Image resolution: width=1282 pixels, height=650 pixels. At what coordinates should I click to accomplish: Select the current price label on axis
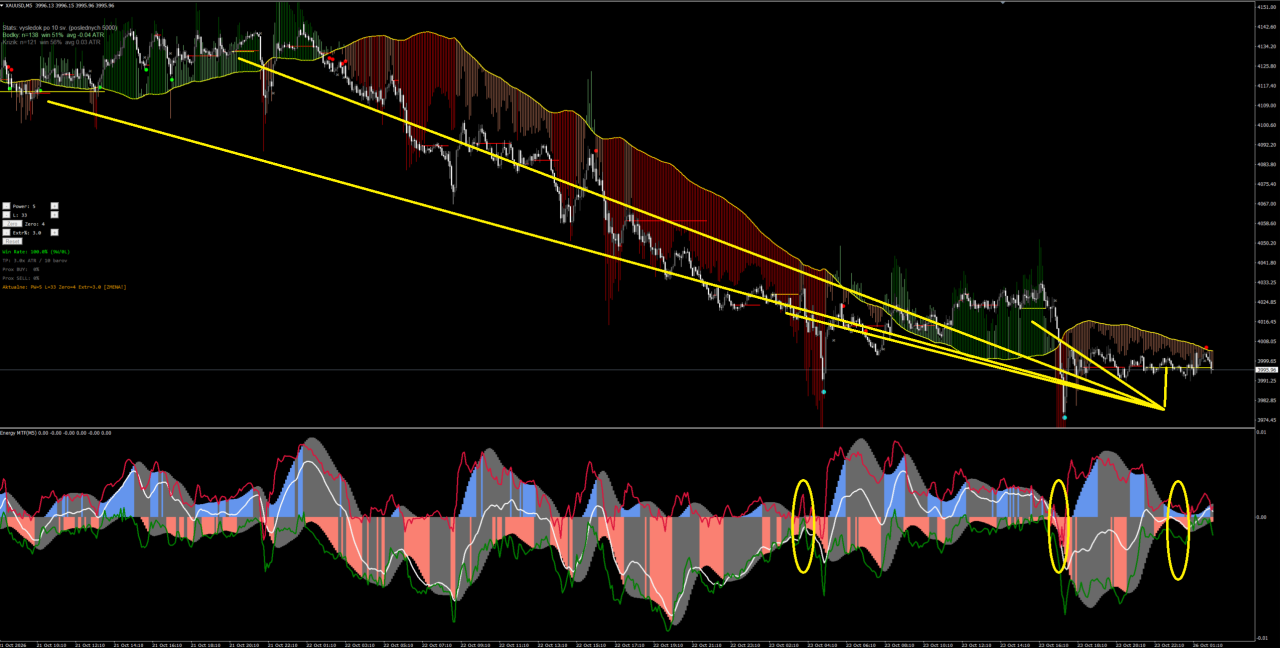click(x=1266, y=370)
